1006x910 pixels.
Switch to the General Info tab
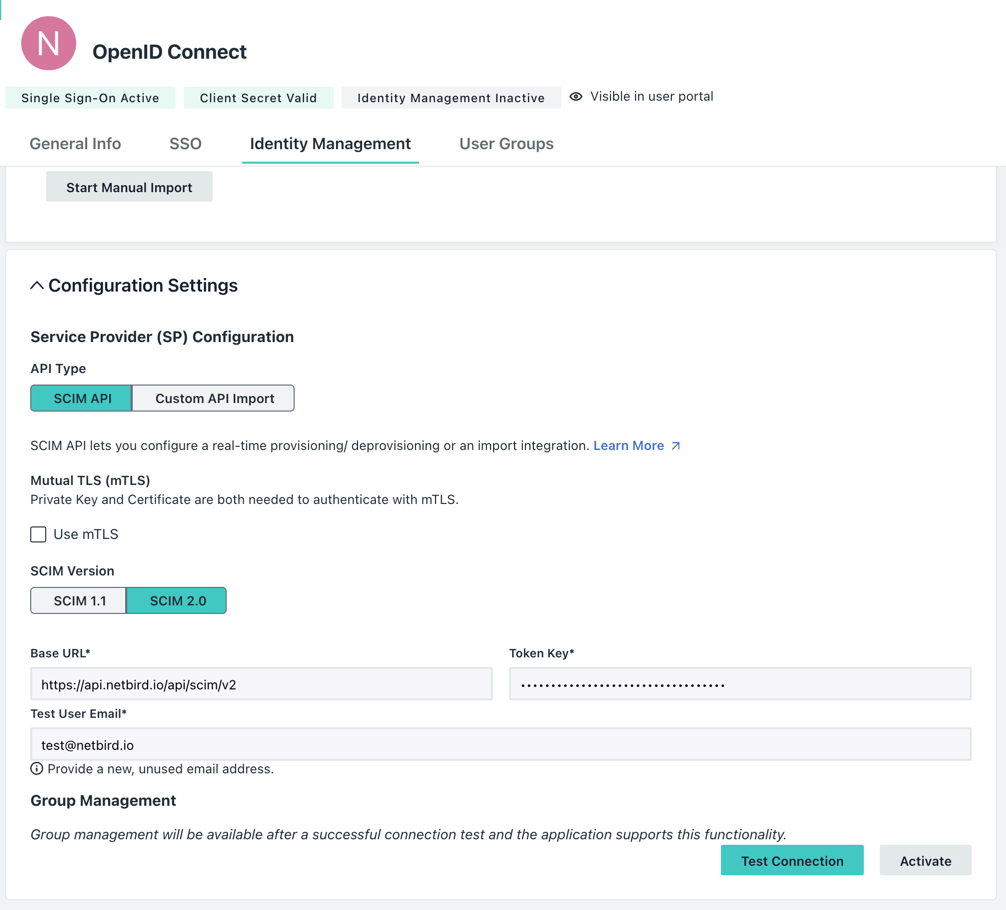point(75,143)
